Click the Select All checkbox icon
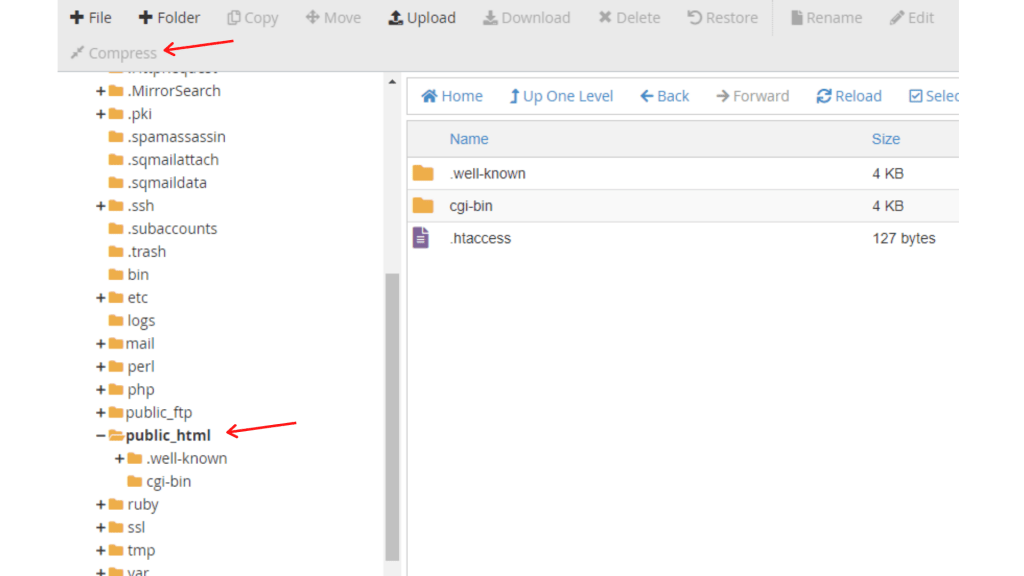 [916, 96]
